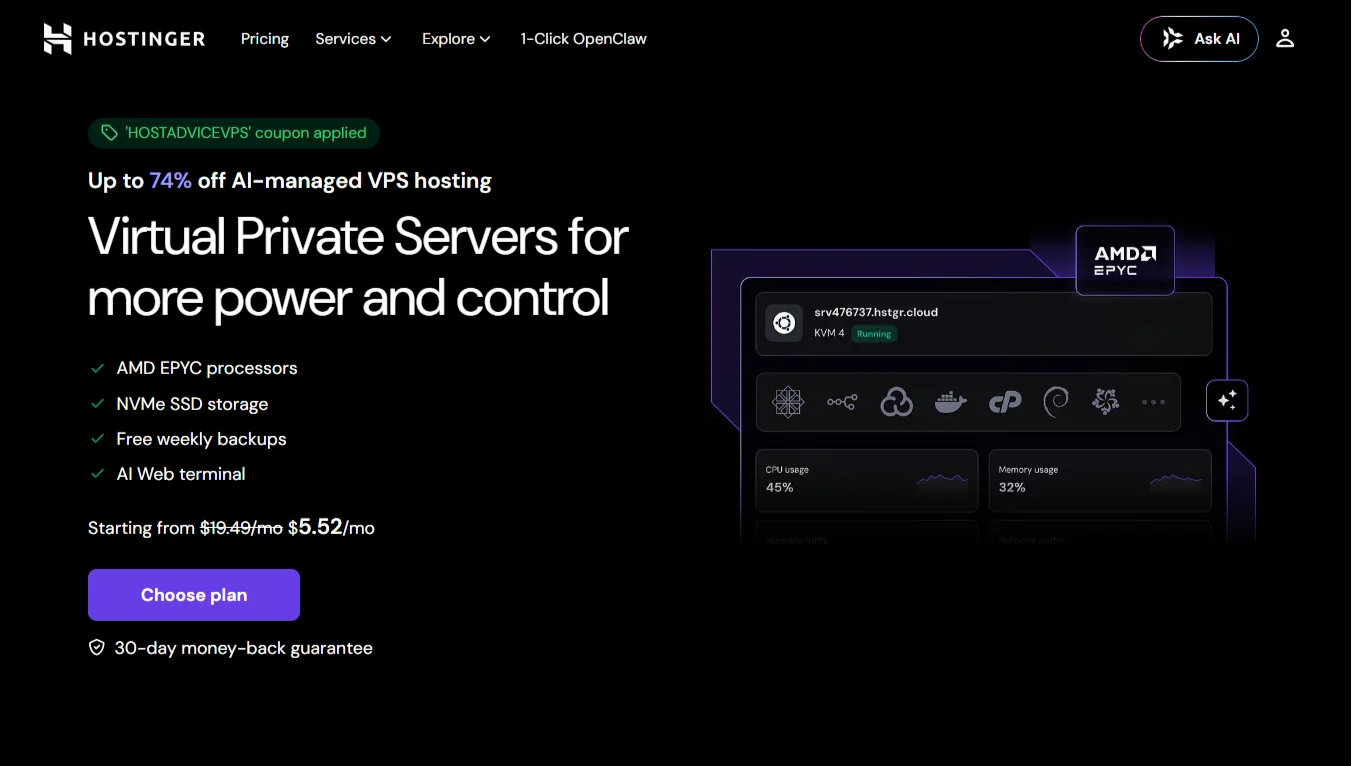Click the $5.52/mo price text
The image size is (1354, 766).
coord(331,527)
